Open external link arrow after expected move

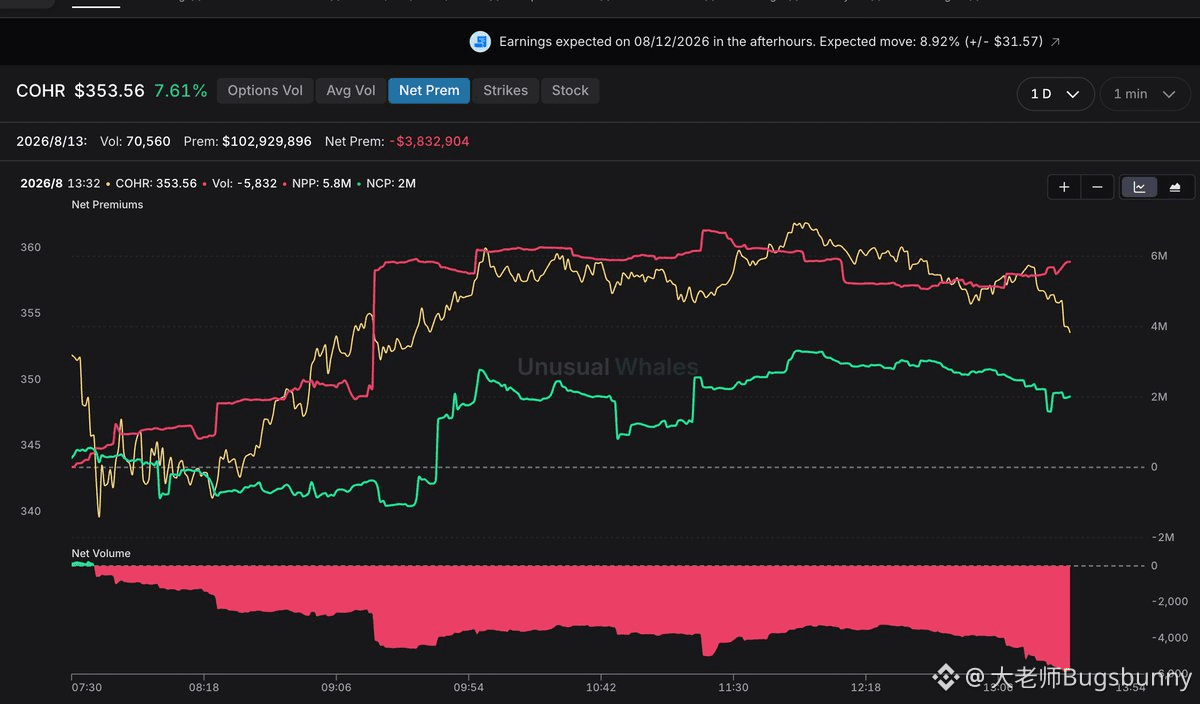1055,42
